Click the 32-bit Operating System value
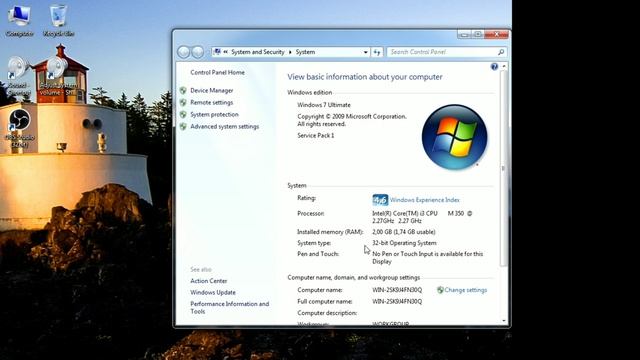640x360 pixels. pos(404,243)
